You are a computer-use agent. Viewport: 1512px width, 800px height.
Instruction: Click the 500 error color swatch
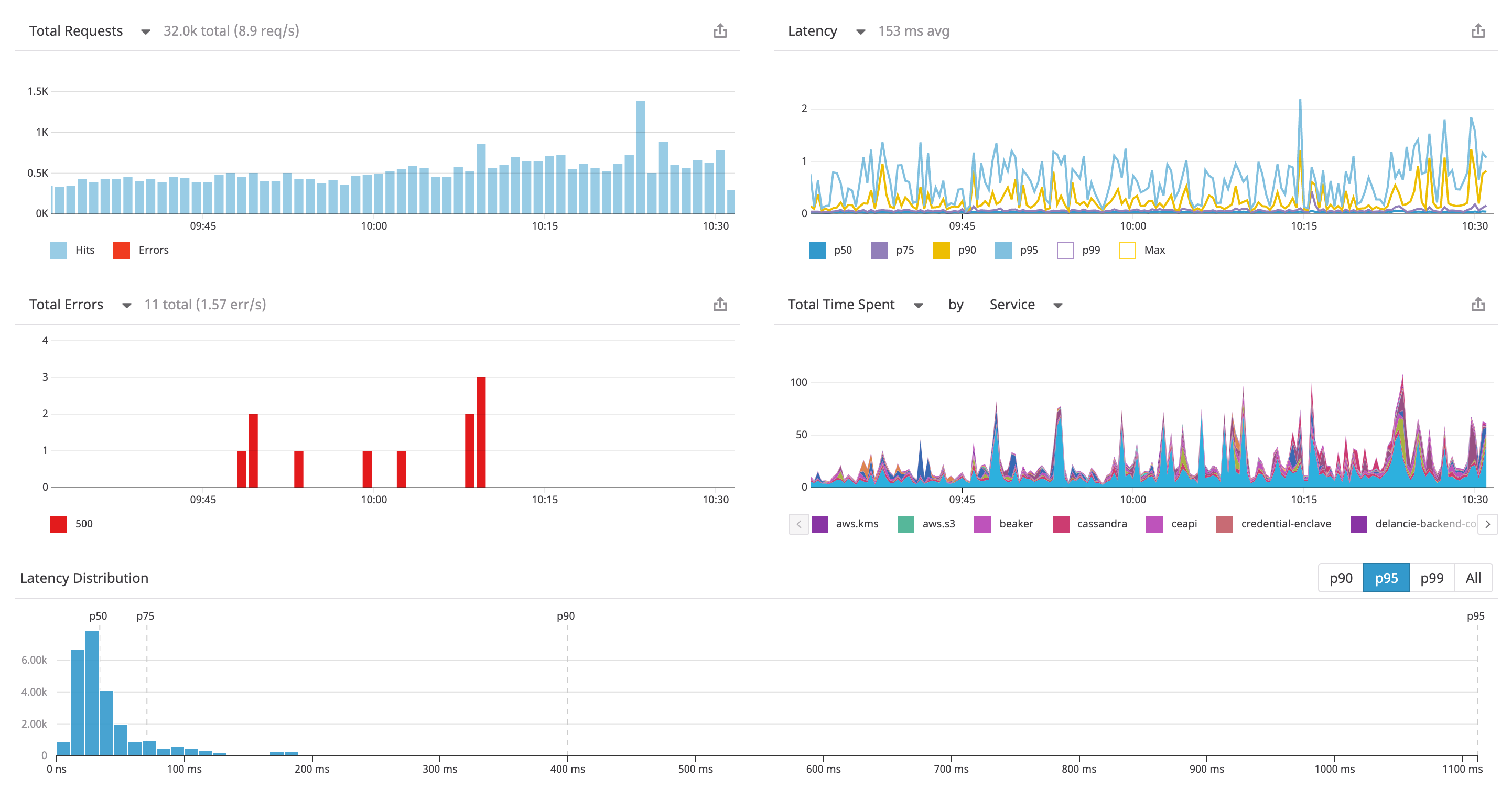tap(58, 524)
